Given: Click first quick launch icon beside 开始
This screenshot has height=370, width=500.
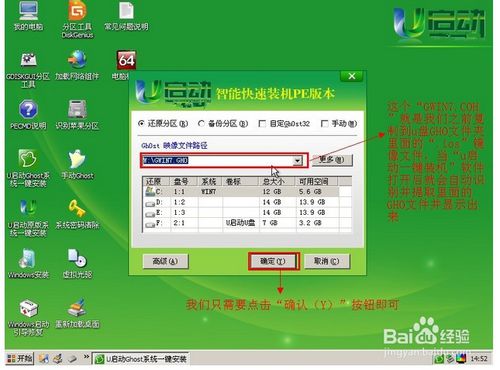Looking at the screenshot, I should pos(43,359).
